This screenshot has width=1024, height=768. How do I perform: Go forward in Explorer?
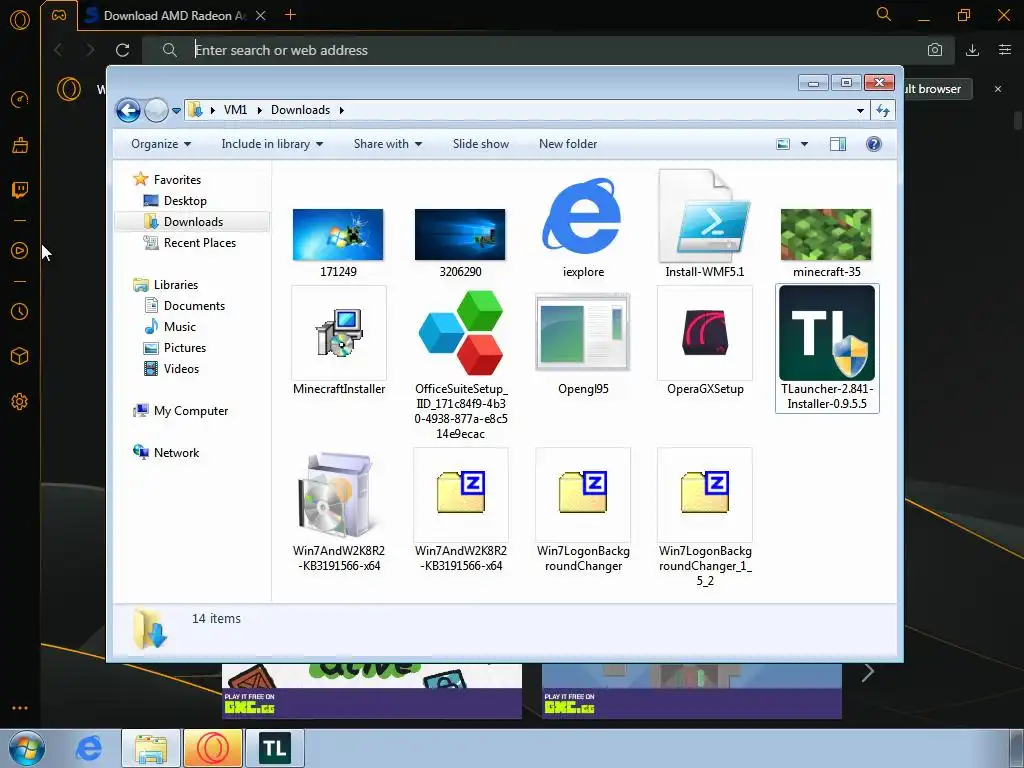click(156, 110)
